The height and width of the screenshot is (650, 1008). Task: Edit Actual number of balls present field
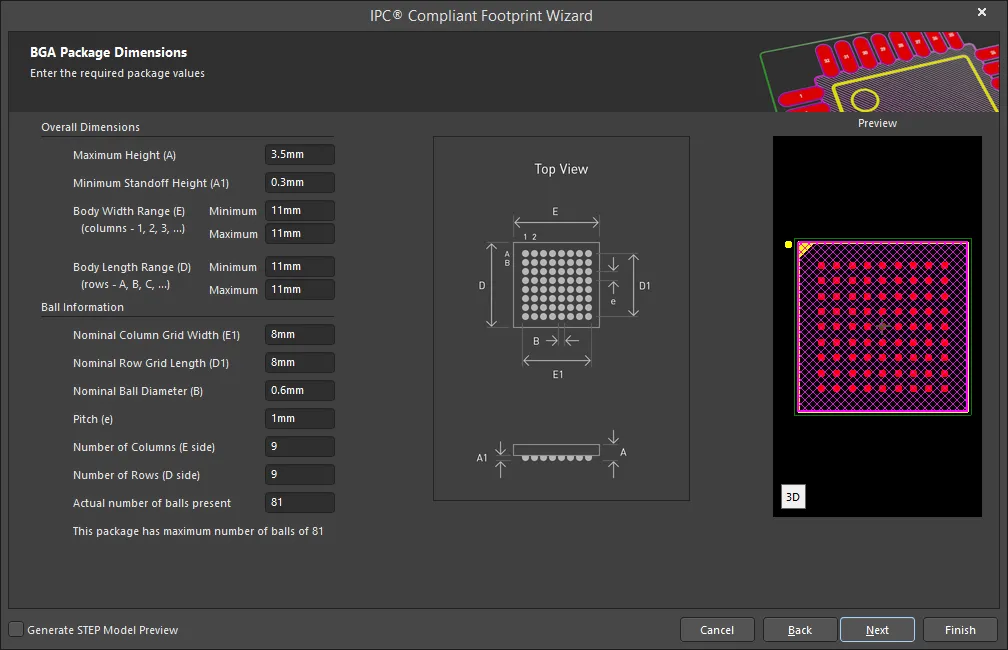pyautogui.click(x=300, y=502)
